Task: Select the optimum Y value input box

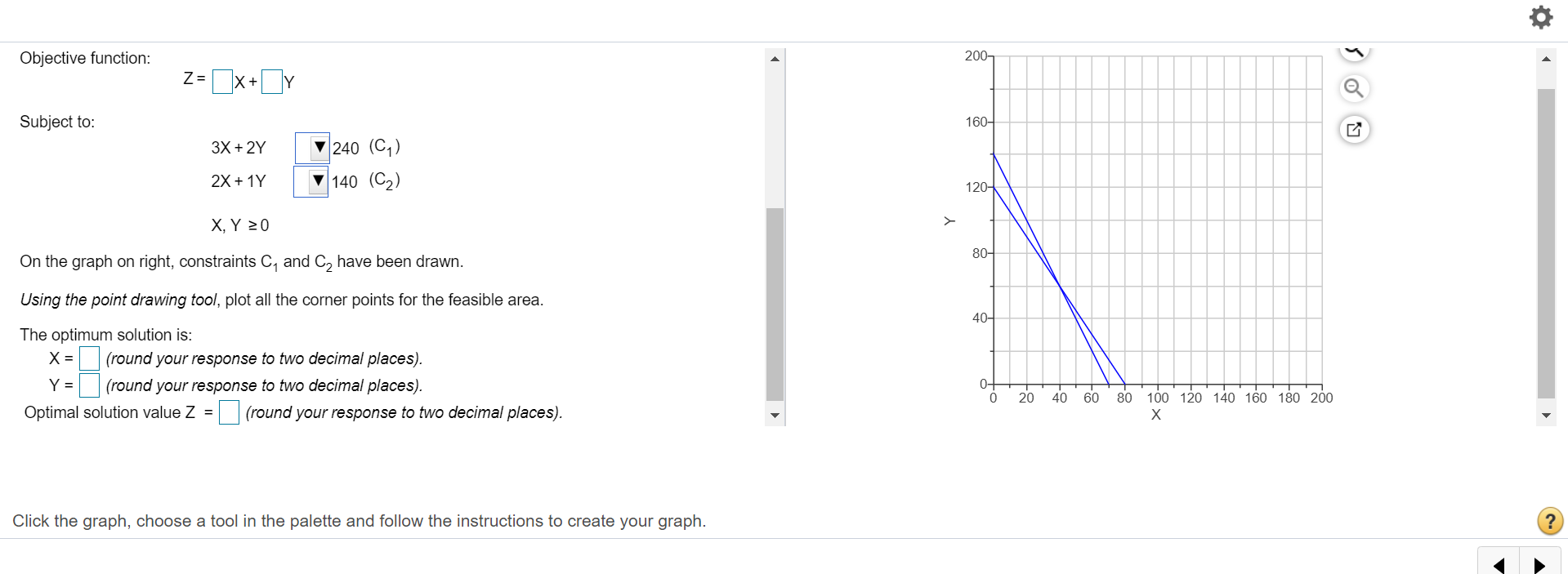Action: 90,385
